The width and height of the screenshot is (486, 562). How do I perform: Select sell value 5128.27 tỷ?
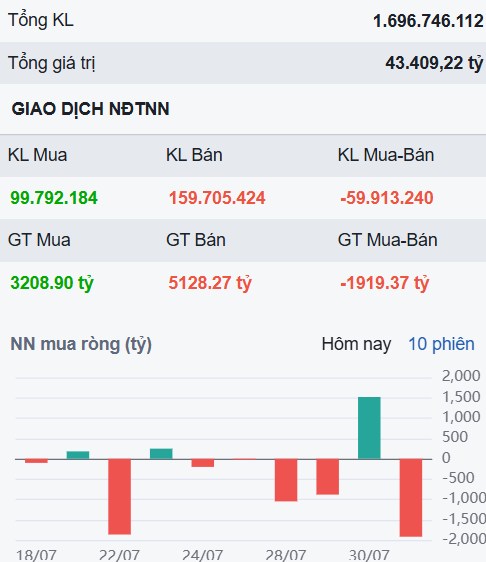click(210, 283)
